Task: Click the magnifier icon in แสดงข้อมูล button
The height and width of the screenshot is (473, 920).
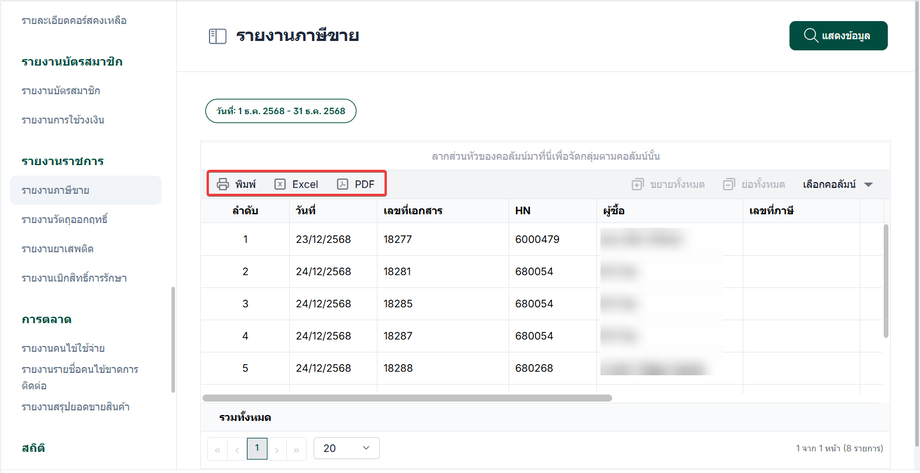Action: (811, 36)
